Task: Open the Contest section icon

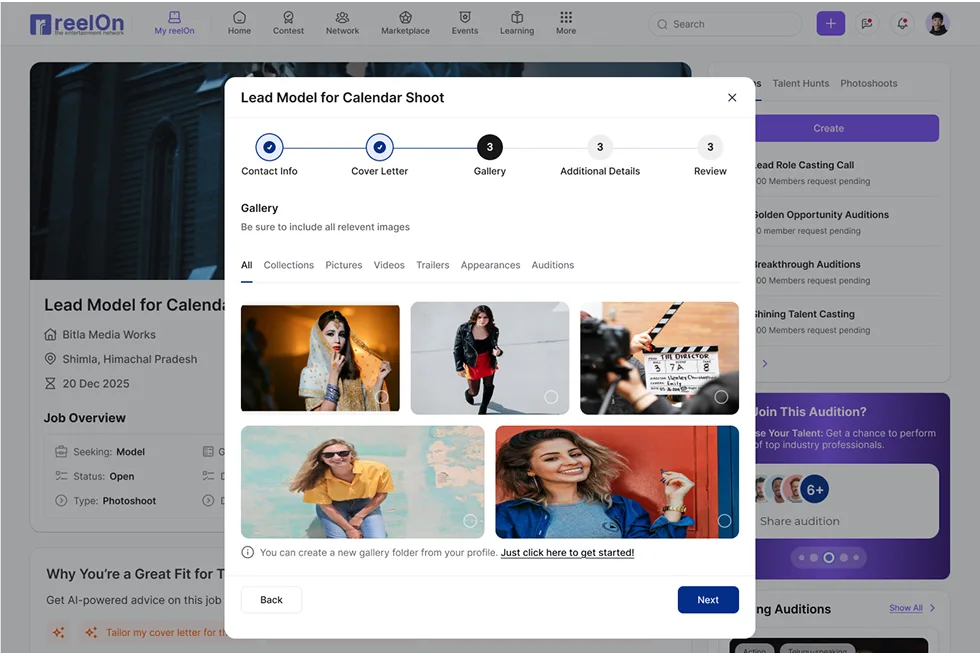Action: coord(288,23)
